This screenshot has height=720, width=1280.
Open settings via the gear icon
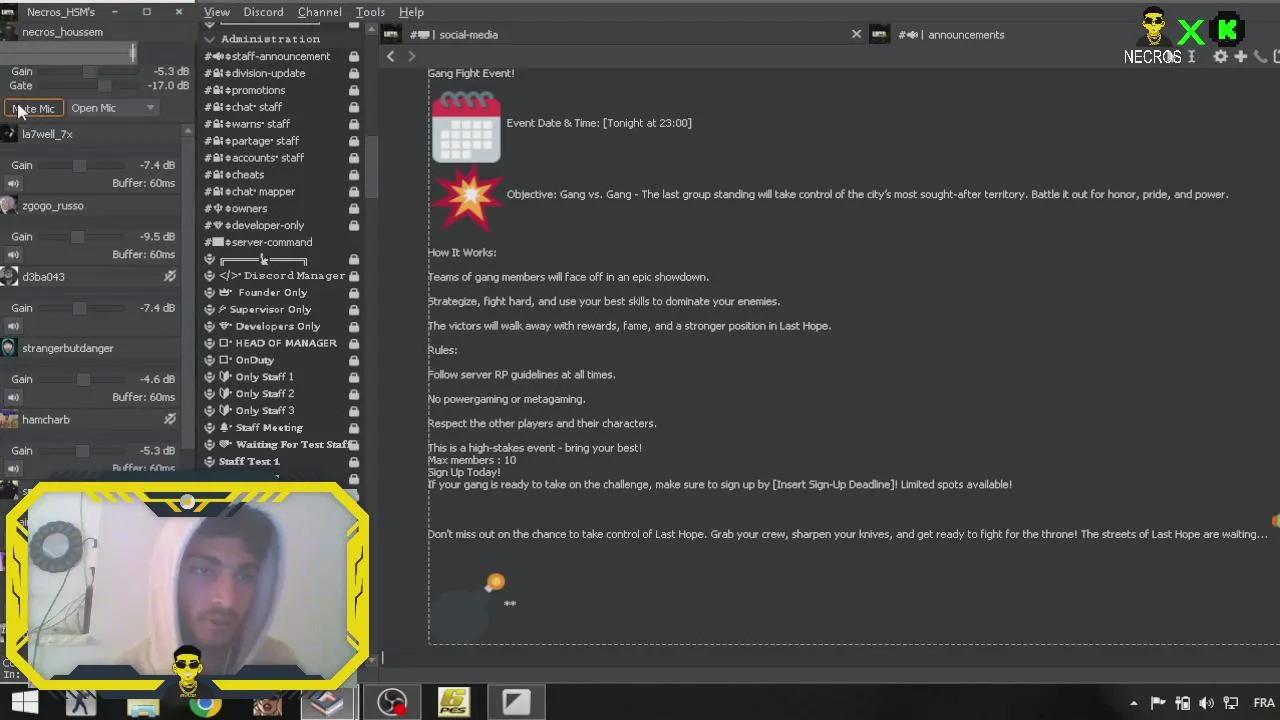tap(1220, 57)
